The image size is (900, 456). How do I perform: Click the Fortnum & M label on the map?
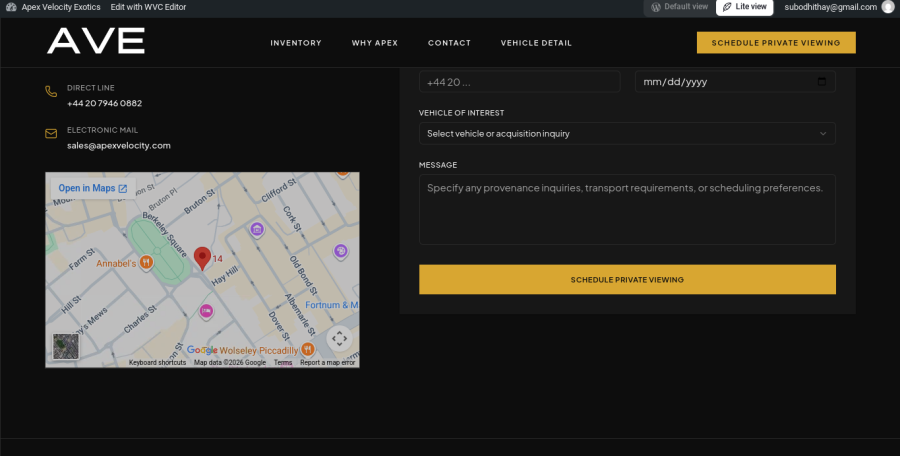coord(331,305)
